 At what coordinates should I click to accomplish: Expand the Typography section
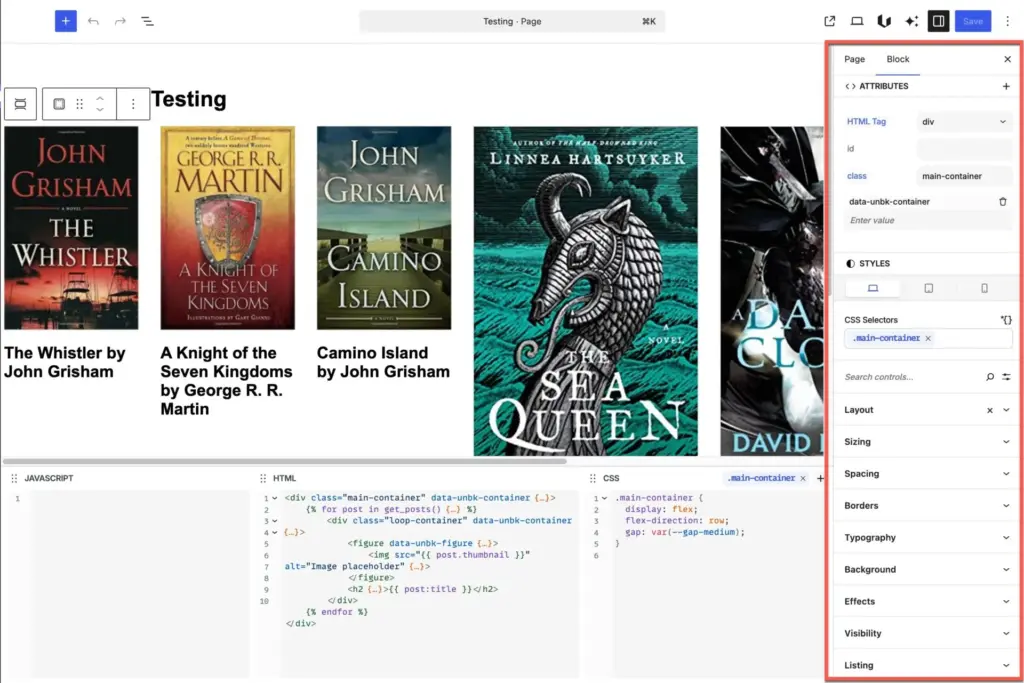927,537
